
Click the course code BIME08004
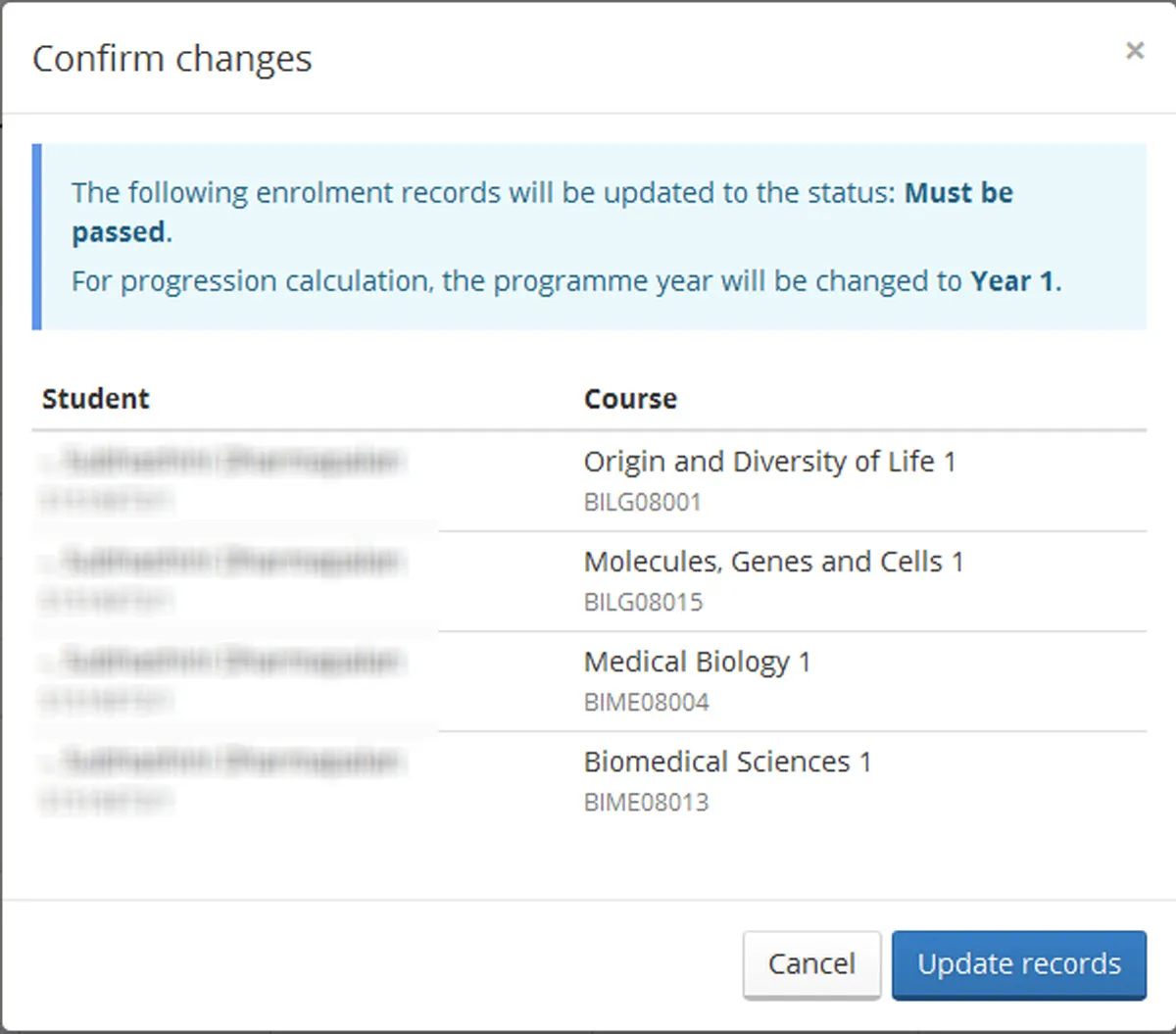(x=647, y=702)
